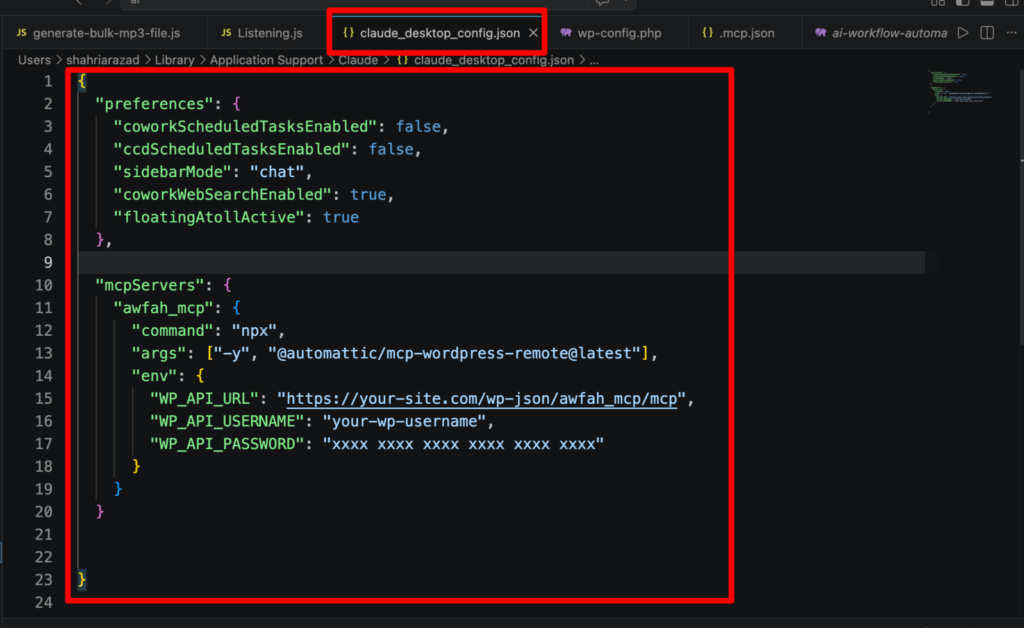The width and height of the screenshot is (1024, 628).
Task: Click the "xxxx xxxx xxxx" password placeholder value
Action: click(463, 444)
